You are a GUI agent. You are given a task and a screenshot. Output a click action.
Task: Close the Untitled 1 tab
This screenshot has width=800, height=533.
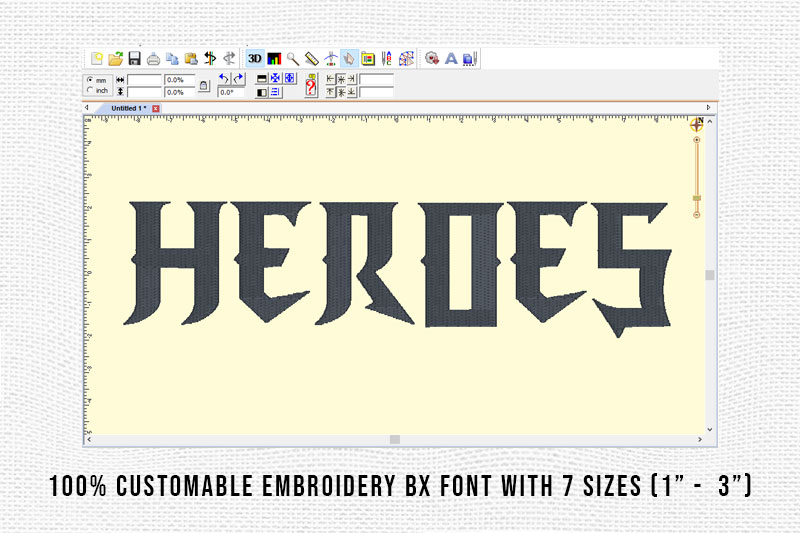coord(156,109)
